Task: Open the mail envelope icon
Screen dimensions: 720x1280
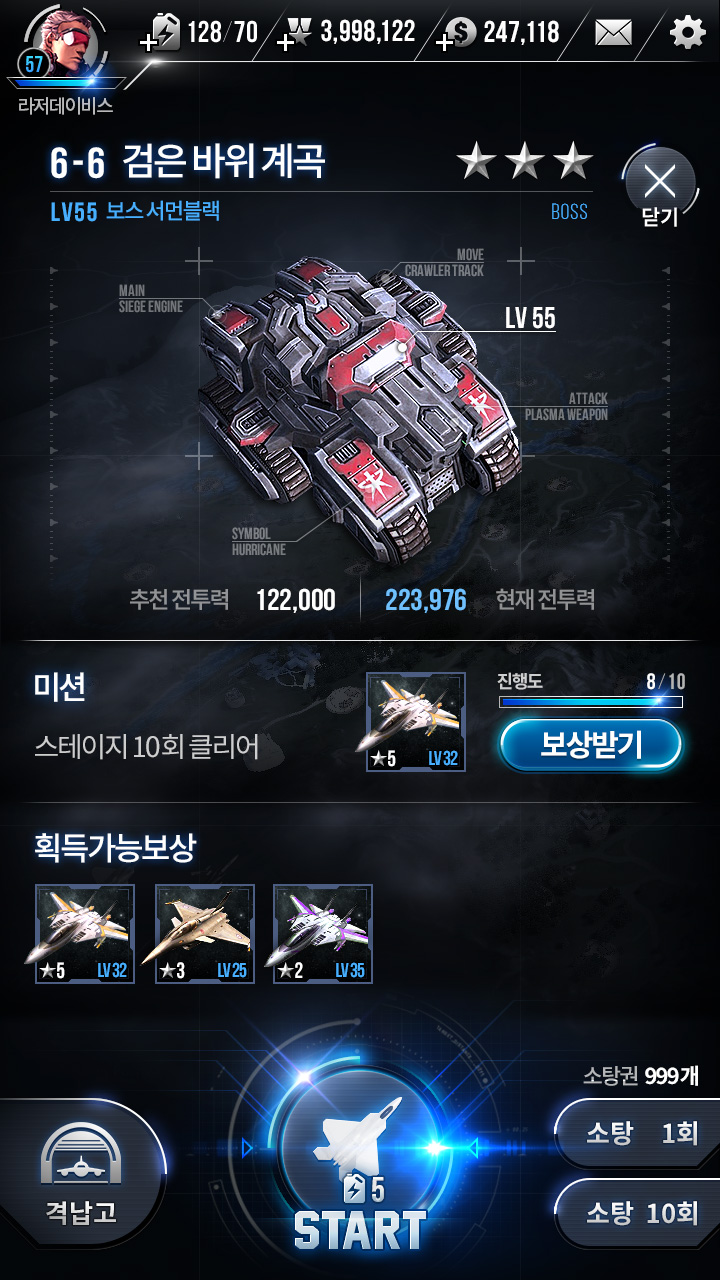Action: tap(613, 33)
